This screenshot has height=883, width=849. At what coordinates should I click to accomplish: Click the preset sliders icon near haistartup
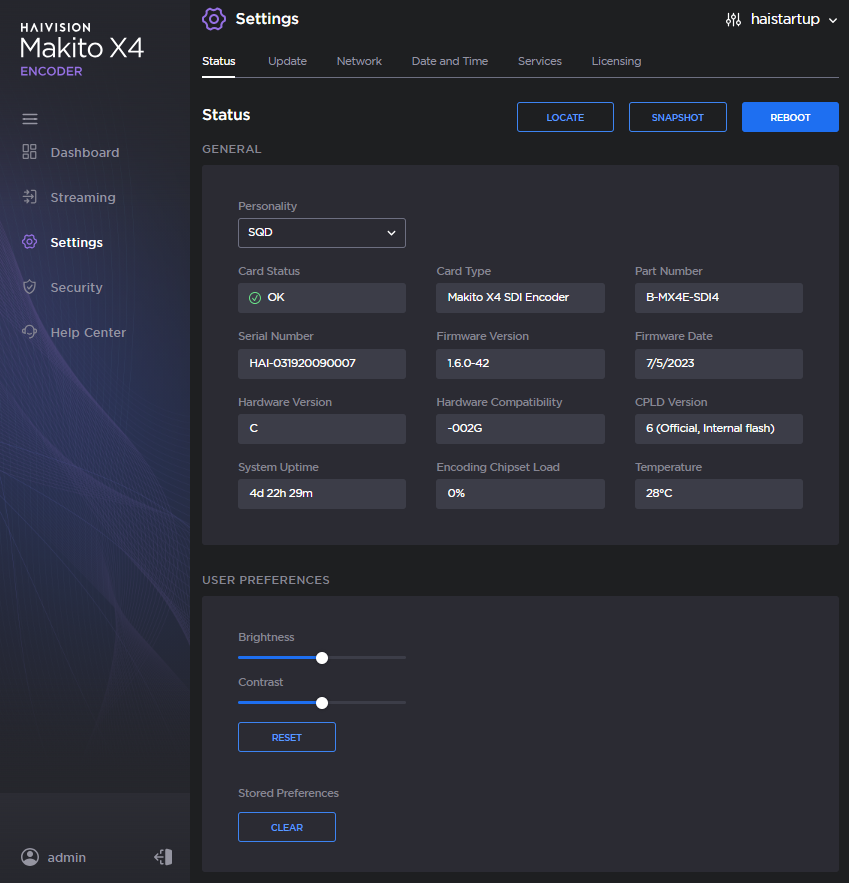[733, 20]
